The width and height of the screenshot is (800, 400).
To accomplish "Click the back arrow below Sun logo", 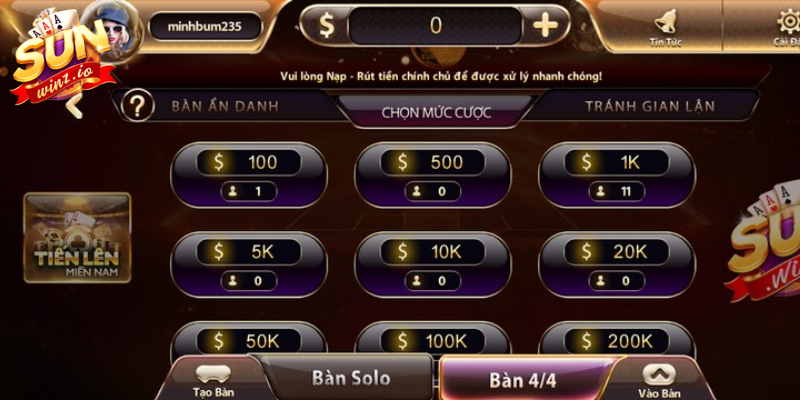I will 75,106.
